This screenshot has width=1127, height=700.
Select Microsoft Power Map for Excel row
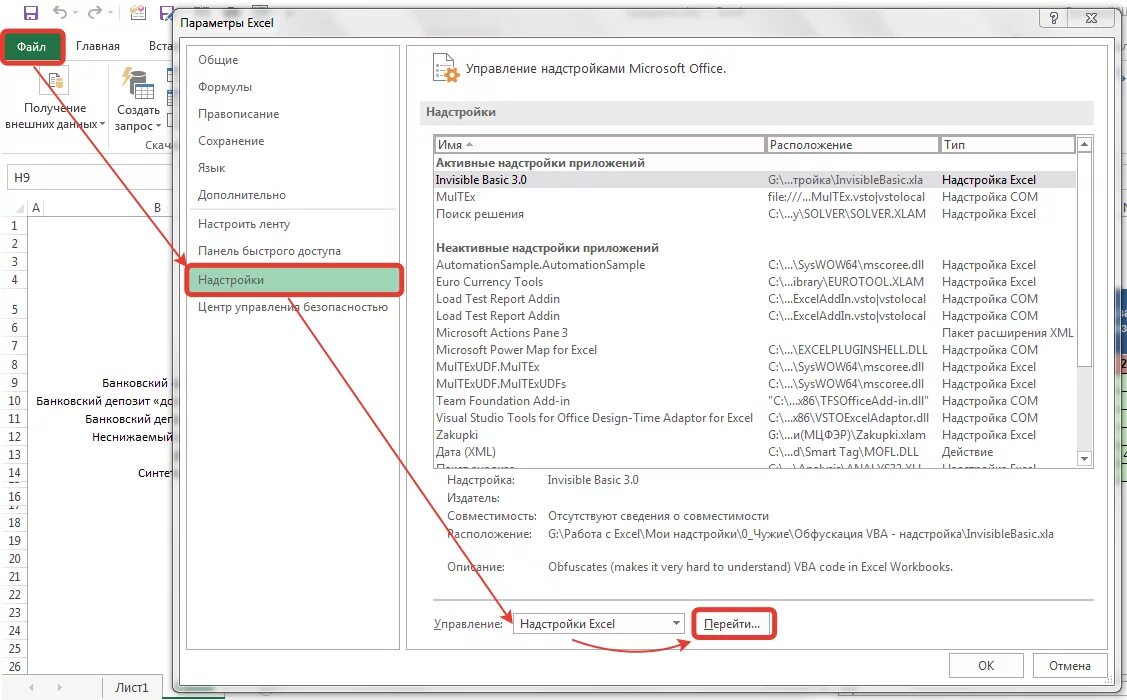click(755, 350)
